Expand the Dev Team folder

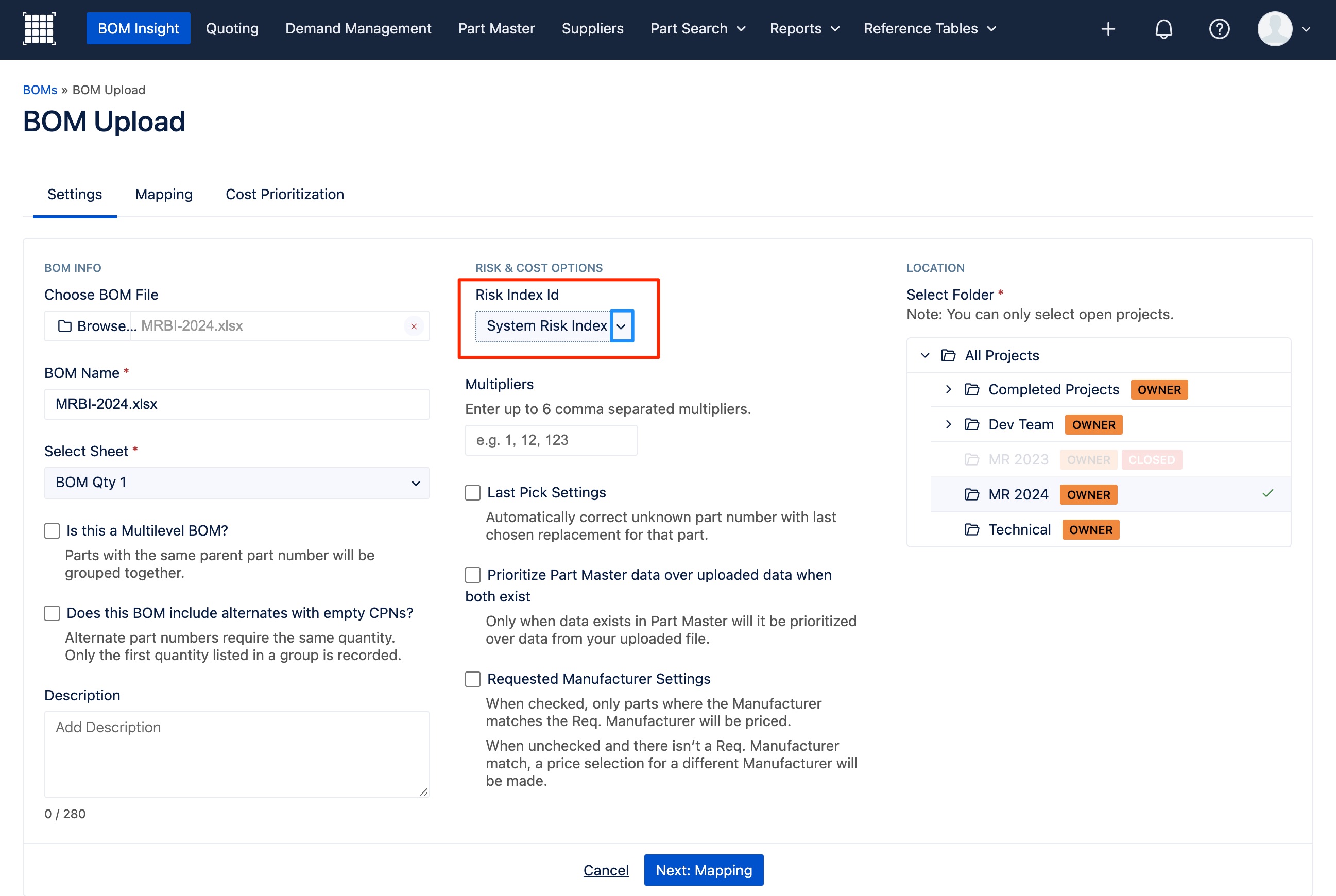[949, 425]
